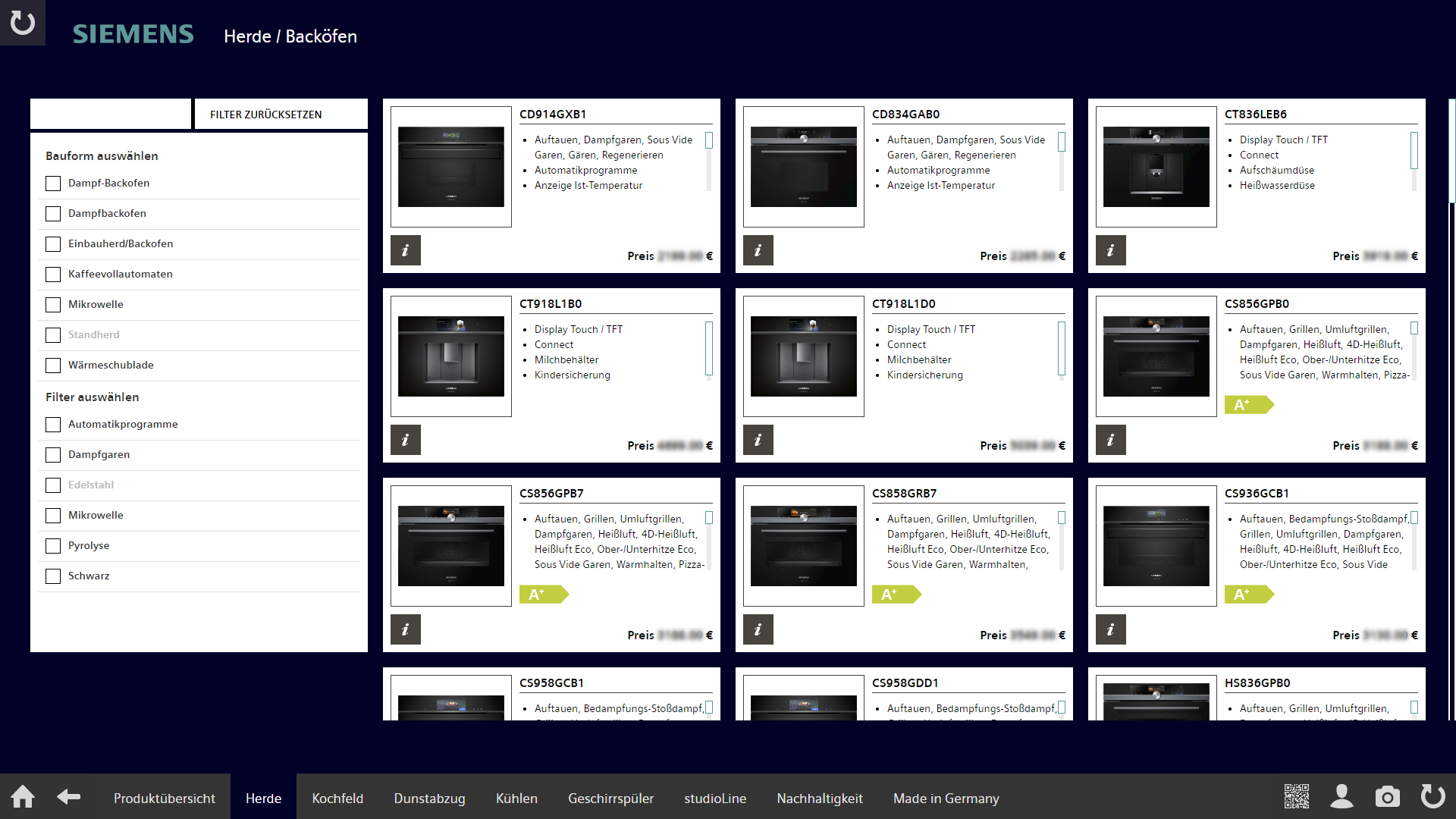The width and height of the screenshot is (1456, 819).
Task: Click A+ energy label on CS936GCB1
Action: (x=1248, y=595)
